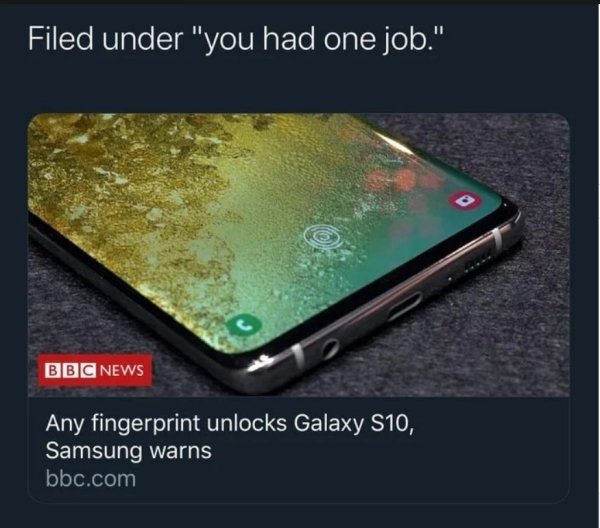Open the bbc.com domain link

[91, 478]
